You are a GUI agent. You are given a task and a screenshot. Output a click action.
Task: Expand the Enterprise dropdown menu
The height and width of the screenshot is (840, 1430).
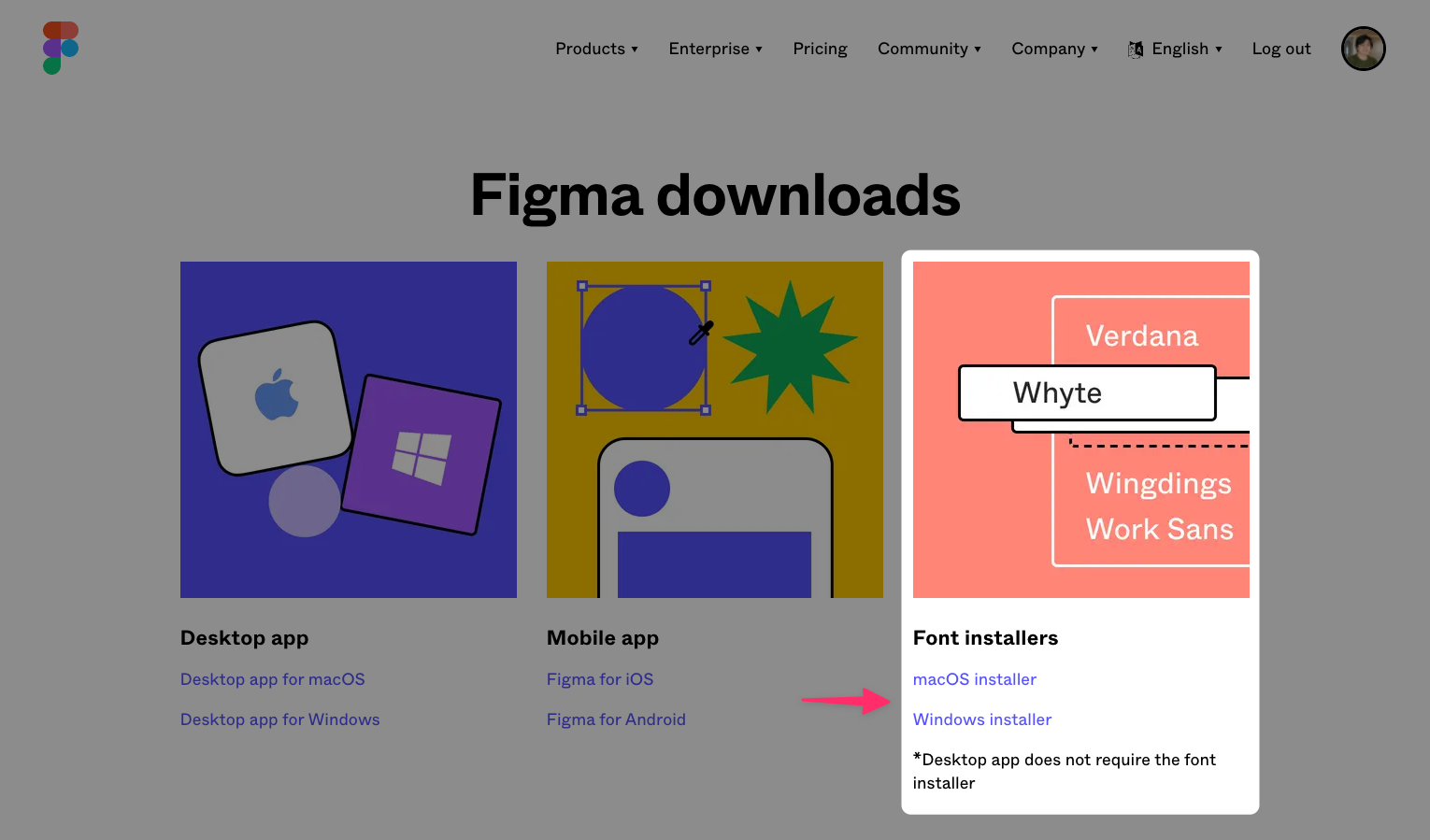715,49
